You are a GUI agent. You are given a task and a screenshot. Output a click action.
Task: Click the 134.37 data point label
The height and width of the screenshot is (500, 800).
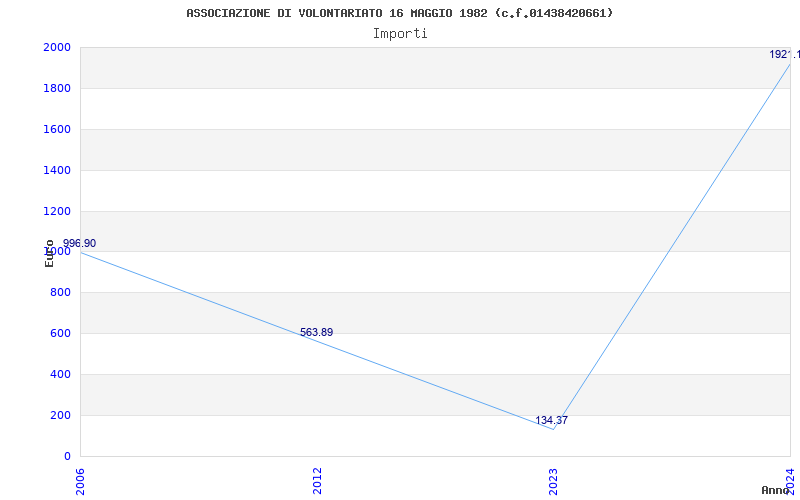[552, 420]
